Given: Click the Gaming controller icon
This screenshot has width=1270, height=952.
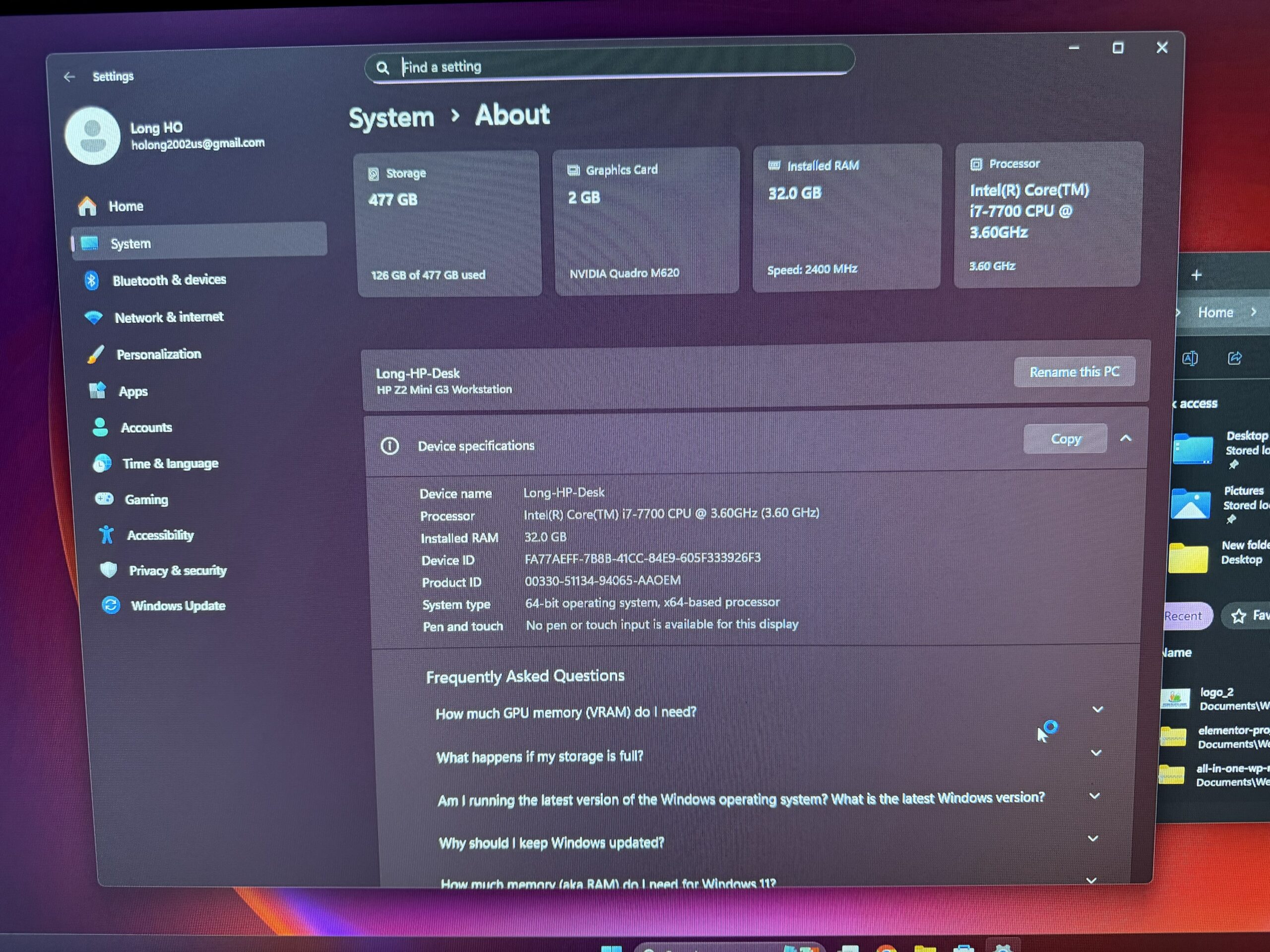Looking at the screenshot, I should pos(104,499).
